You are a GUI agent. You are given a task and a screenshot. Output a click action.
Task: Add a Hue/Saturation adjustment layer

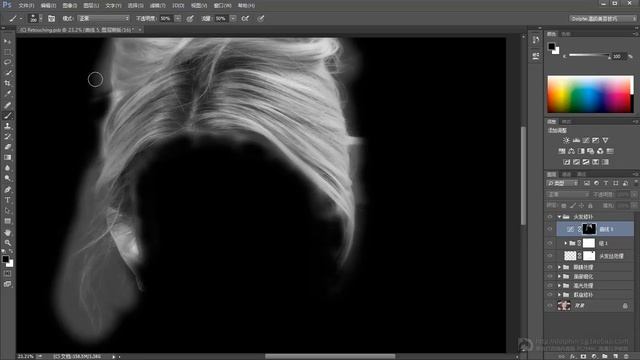coord(562,151)
